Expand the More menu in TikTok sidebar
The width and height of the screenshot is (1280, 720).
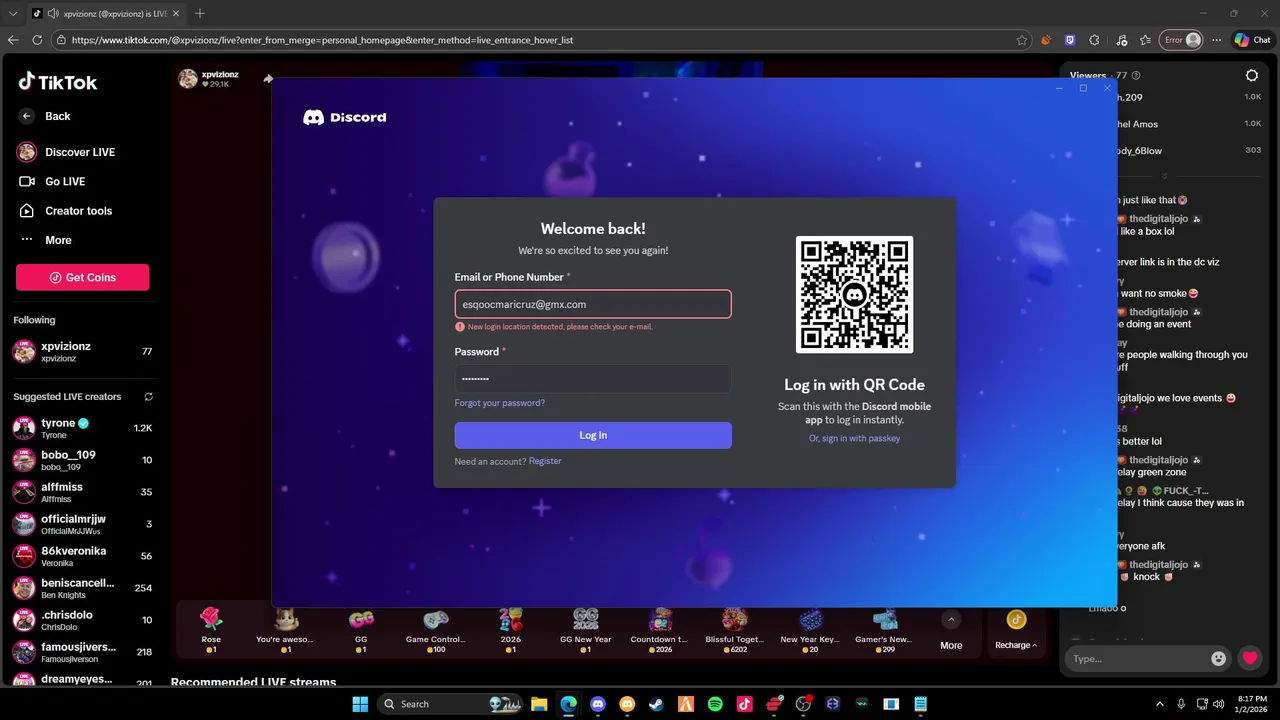tap(46, 240)
